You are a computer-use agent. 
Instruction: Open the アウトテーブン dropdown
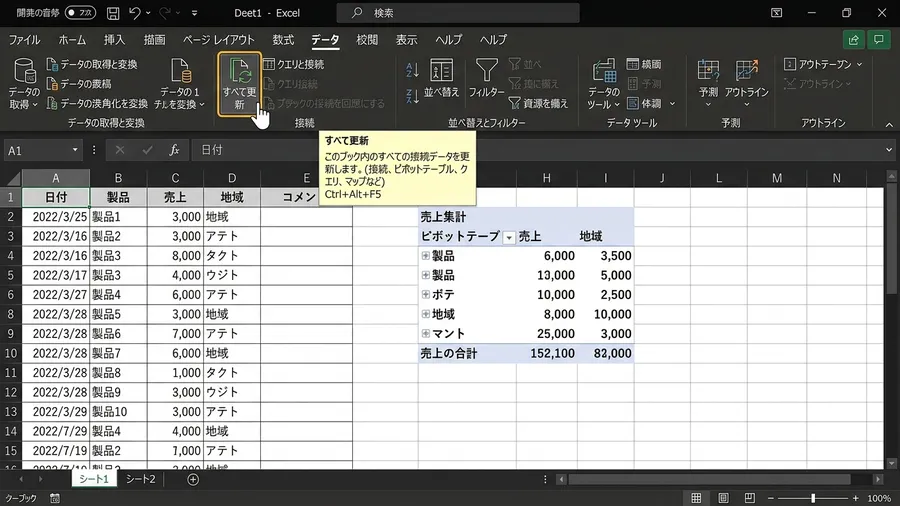[x=823, y=64]
